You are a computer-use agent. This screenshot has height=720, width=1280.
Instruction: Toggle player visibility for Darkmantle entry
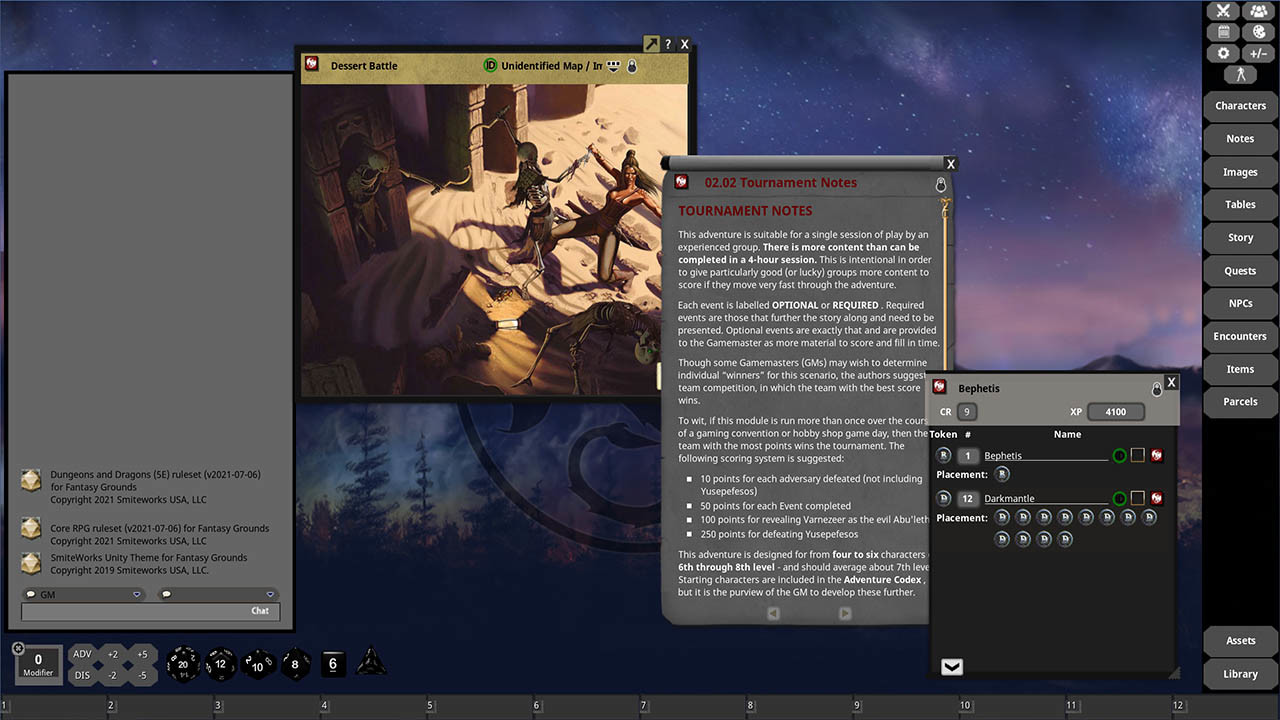1120,498
